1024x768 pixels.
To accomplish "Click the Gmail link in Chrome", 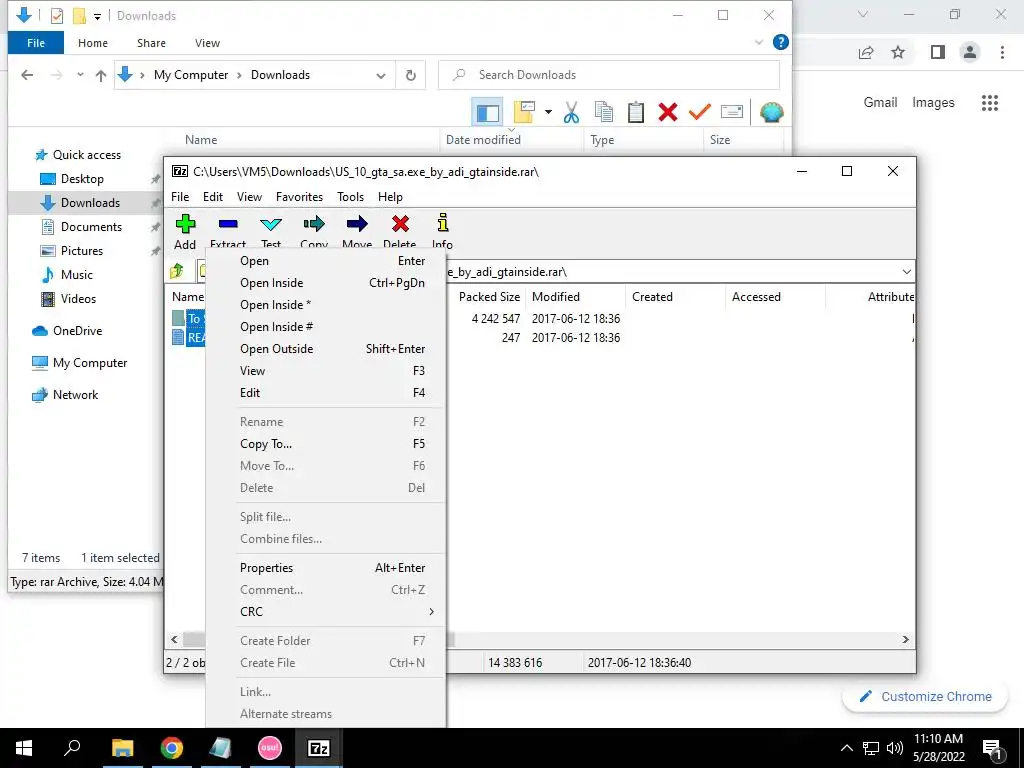I will tap(880, 103).
